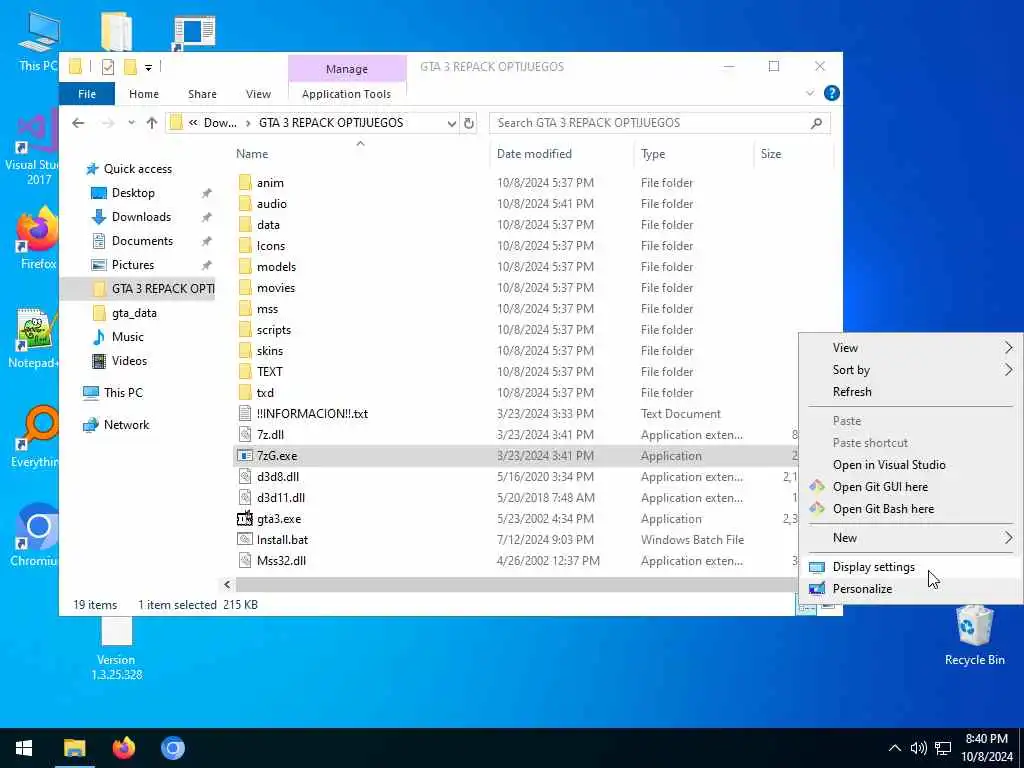Sort by the Type column header

point(693,153)
